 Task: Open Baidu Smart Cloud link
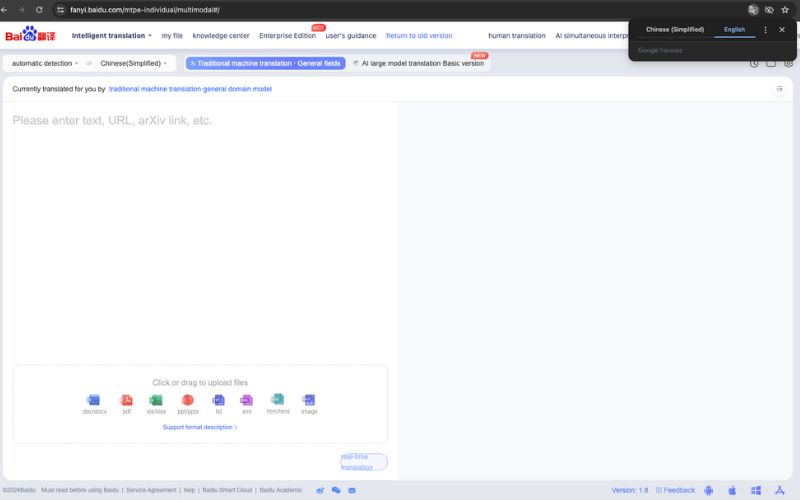pos(227,490)
